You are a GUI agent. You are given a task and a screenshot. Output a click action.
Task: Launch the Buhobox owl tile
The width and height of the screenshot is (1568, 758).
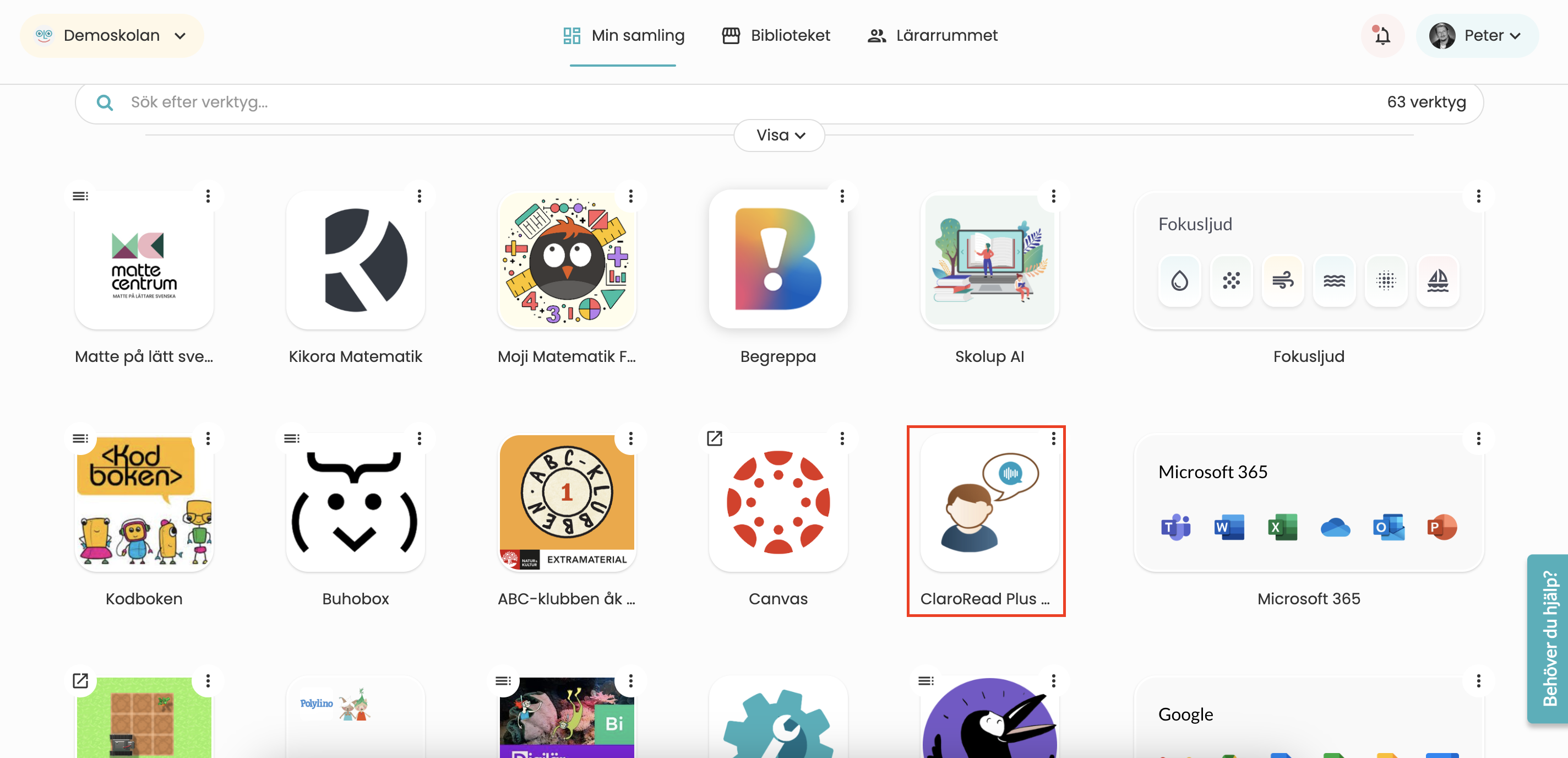click(356, 502)
